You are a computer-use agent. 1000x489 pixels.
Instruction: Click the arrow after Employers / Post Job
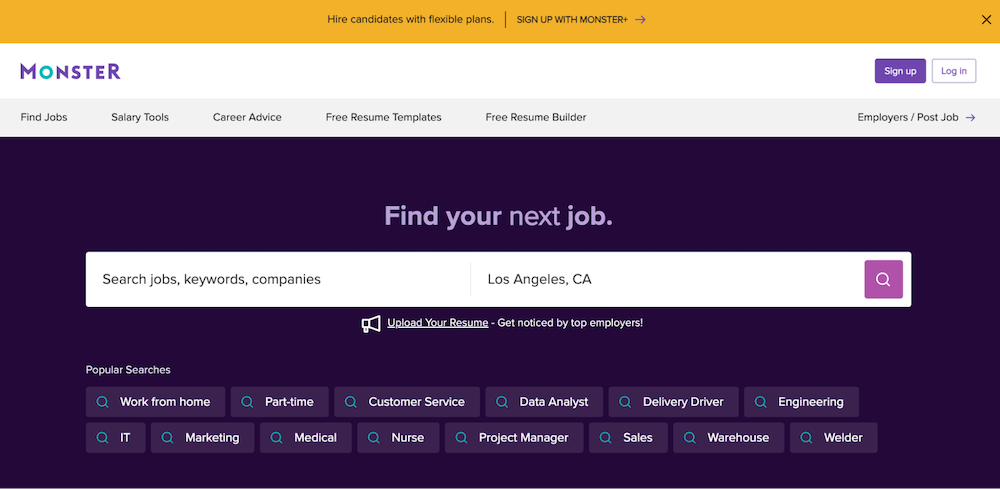(x=970, y=117)
